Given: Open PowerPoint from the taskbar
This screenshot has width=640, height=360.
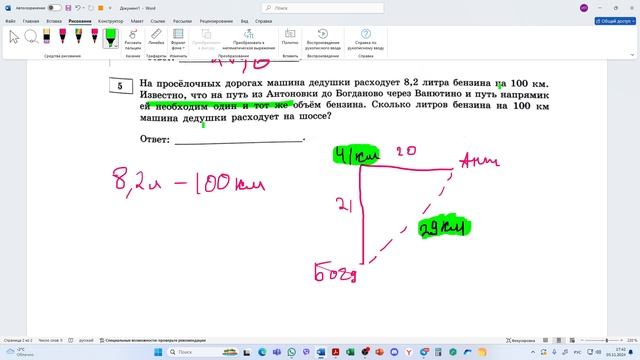Looking at the screenshot, I should pos(380,352).
